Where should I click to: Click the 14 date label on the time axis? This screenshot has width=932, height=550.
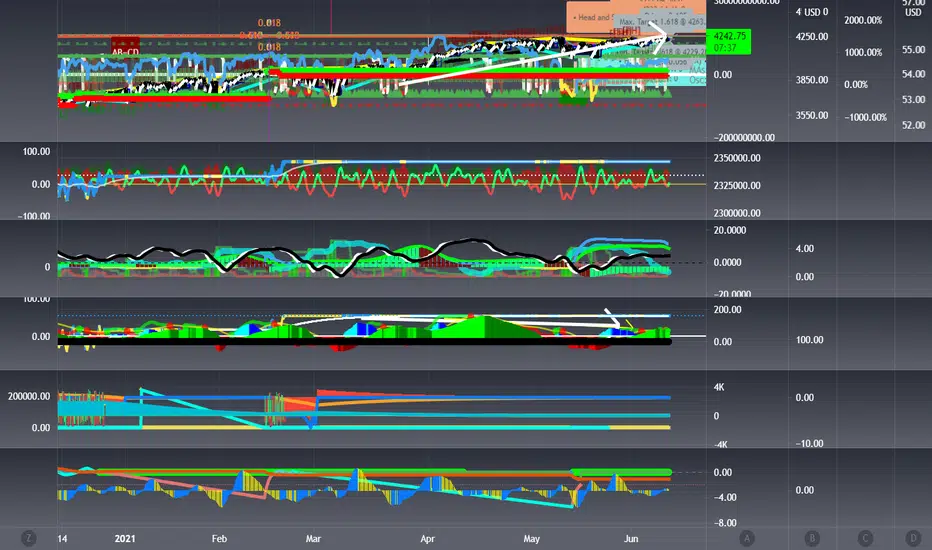(x=62, y=539)
